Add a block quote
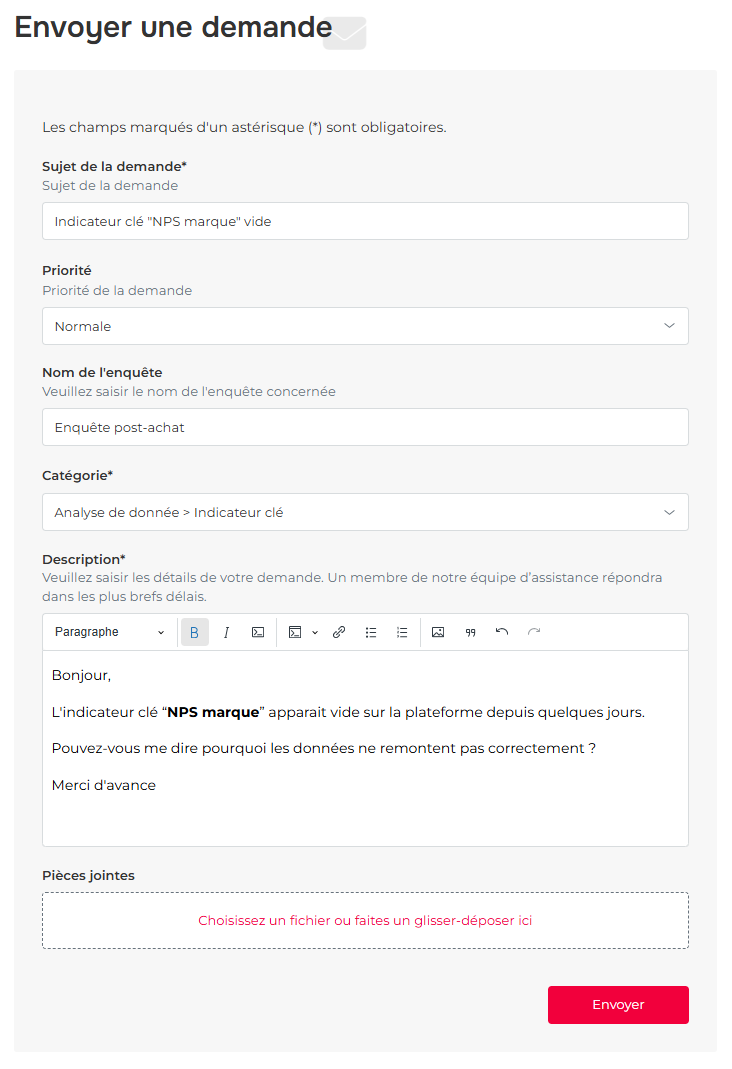The image size is (732, 1069). pyautogui.click(x=470, y=632)
